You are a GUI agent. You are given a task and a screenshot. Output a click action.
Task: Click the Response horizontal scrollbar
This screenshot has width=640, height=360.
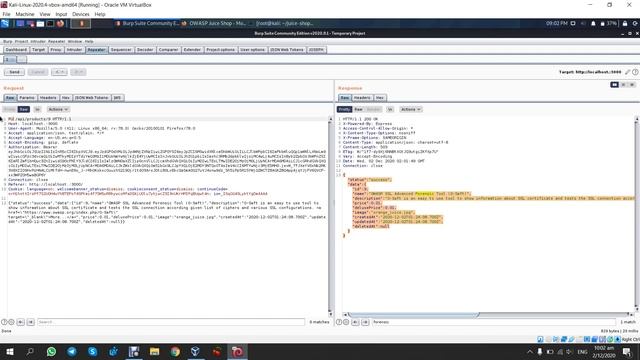413,315
